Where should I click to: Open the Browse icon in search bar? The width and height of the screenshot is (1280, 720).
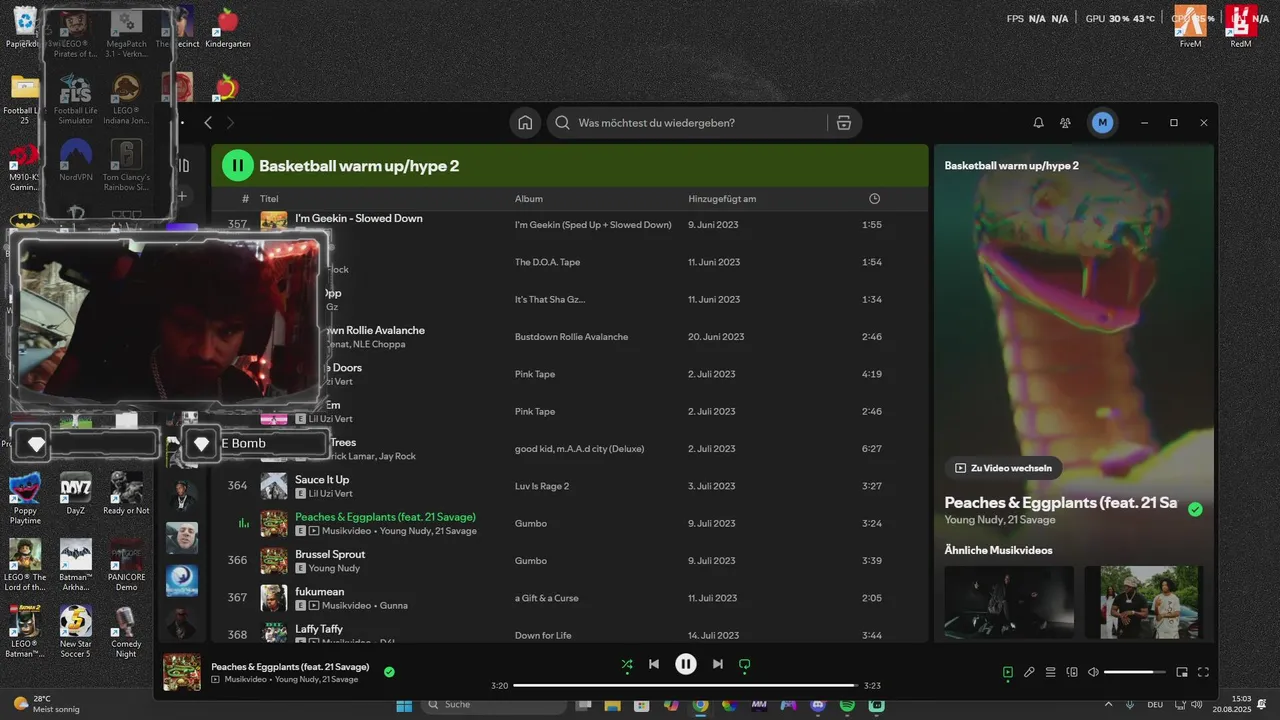tap(844, 123)
